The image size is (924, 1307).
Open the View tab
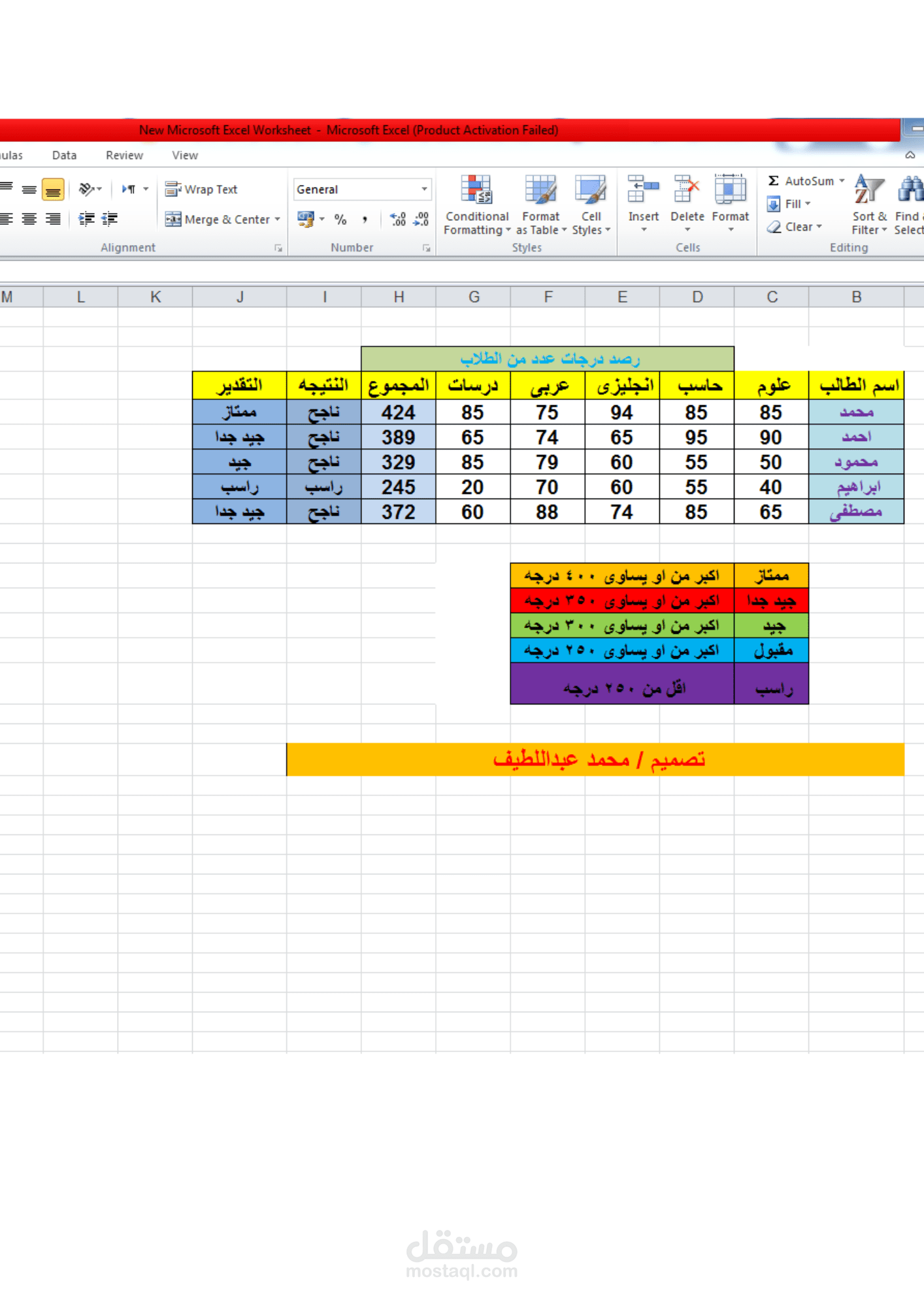185,156
